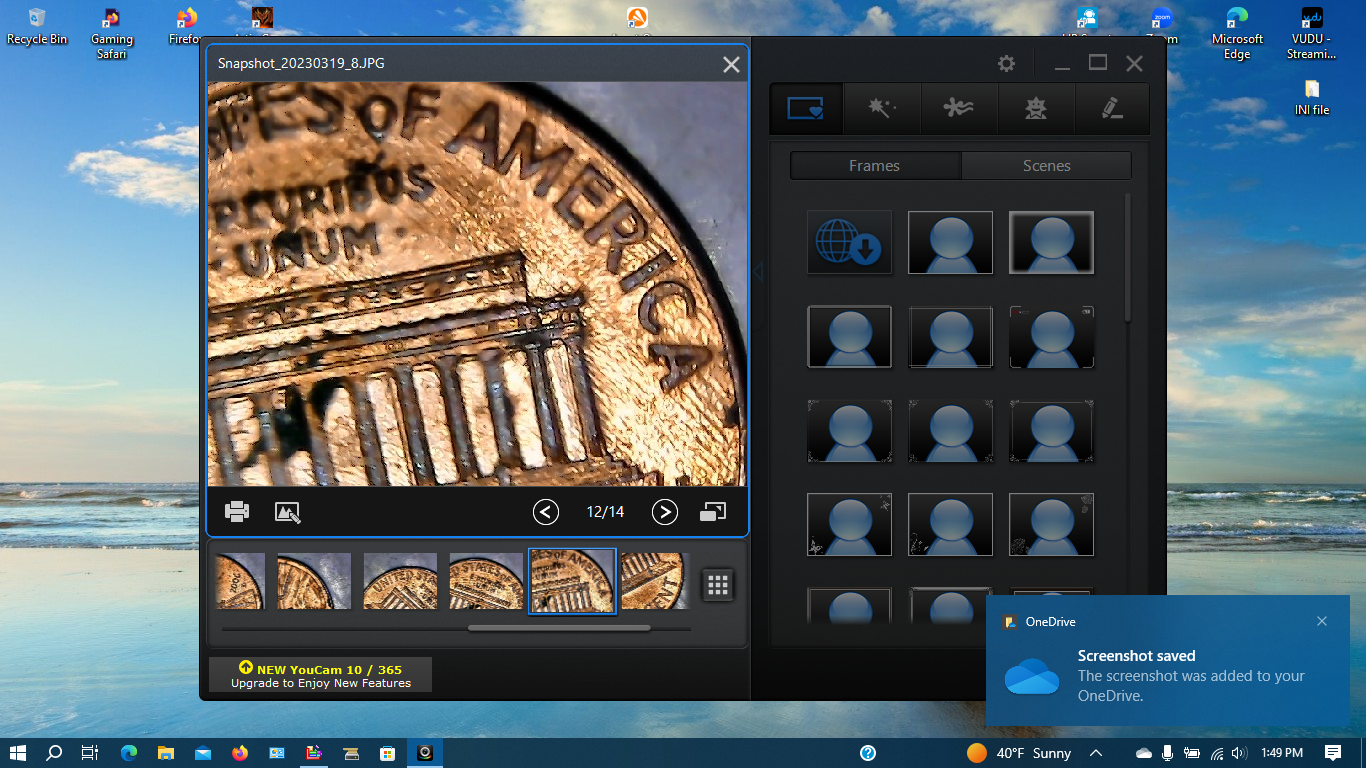
Task: Click the frames list vertical scrollbar
Action: (x=1128, y=258)
